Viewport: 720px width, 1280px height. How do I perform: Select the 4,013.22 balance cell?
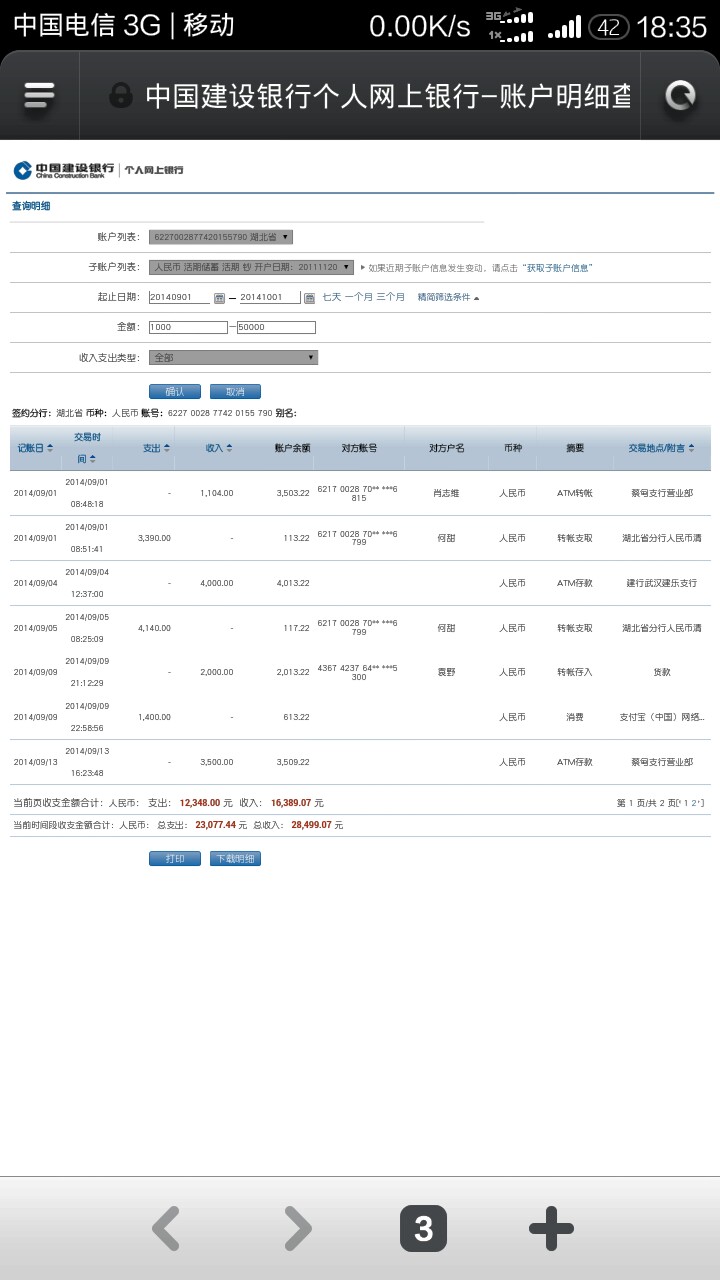293,583
